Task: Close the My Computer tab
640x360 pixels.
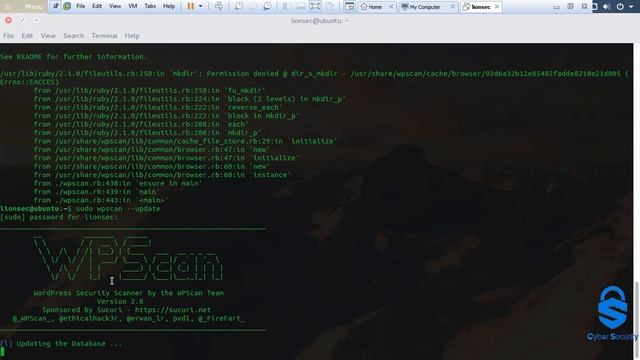Action: coord(452,7)
